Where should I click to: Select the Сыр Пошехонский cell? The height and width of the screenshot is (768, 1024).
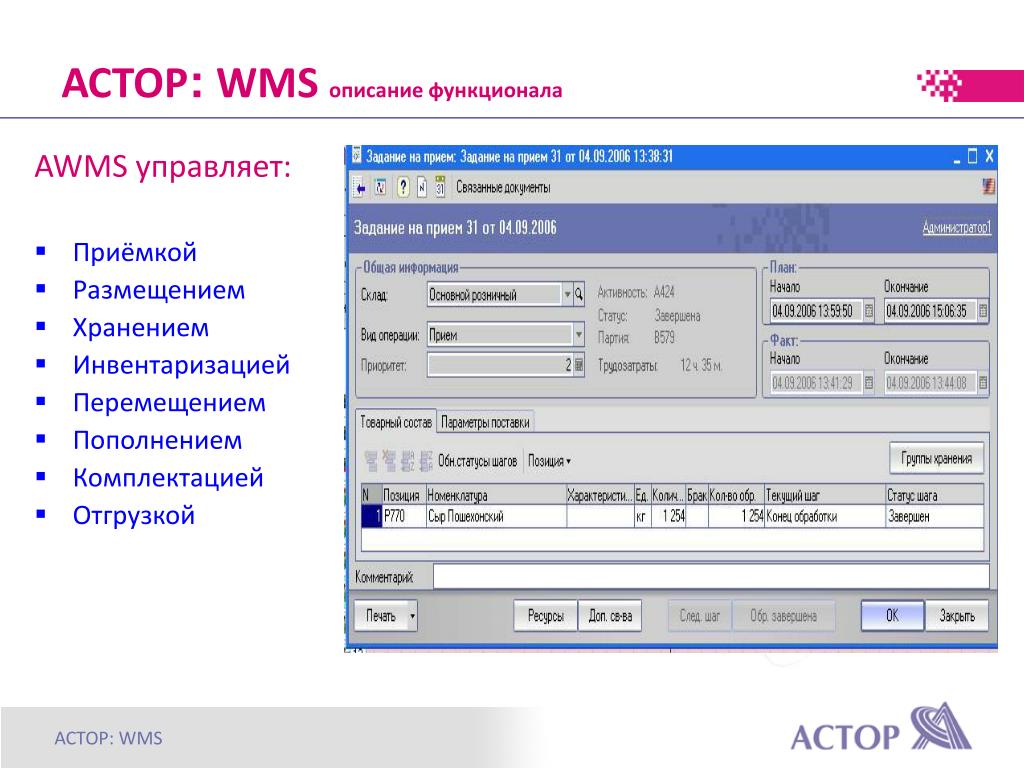click(x=496, y=517)
